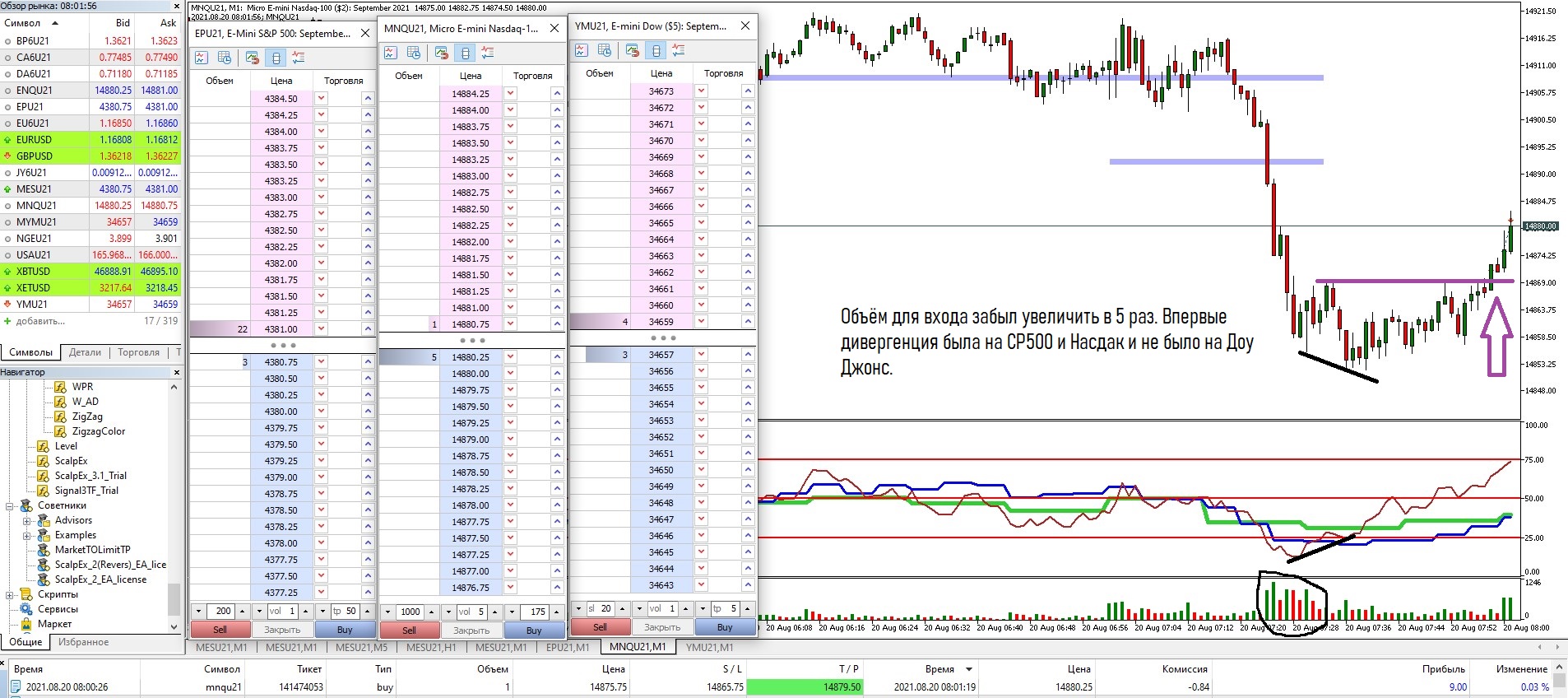Decrease EPU21 stop-loss value of 200
This screenshot has width=1568, height=698.
[x=199, y=612]
